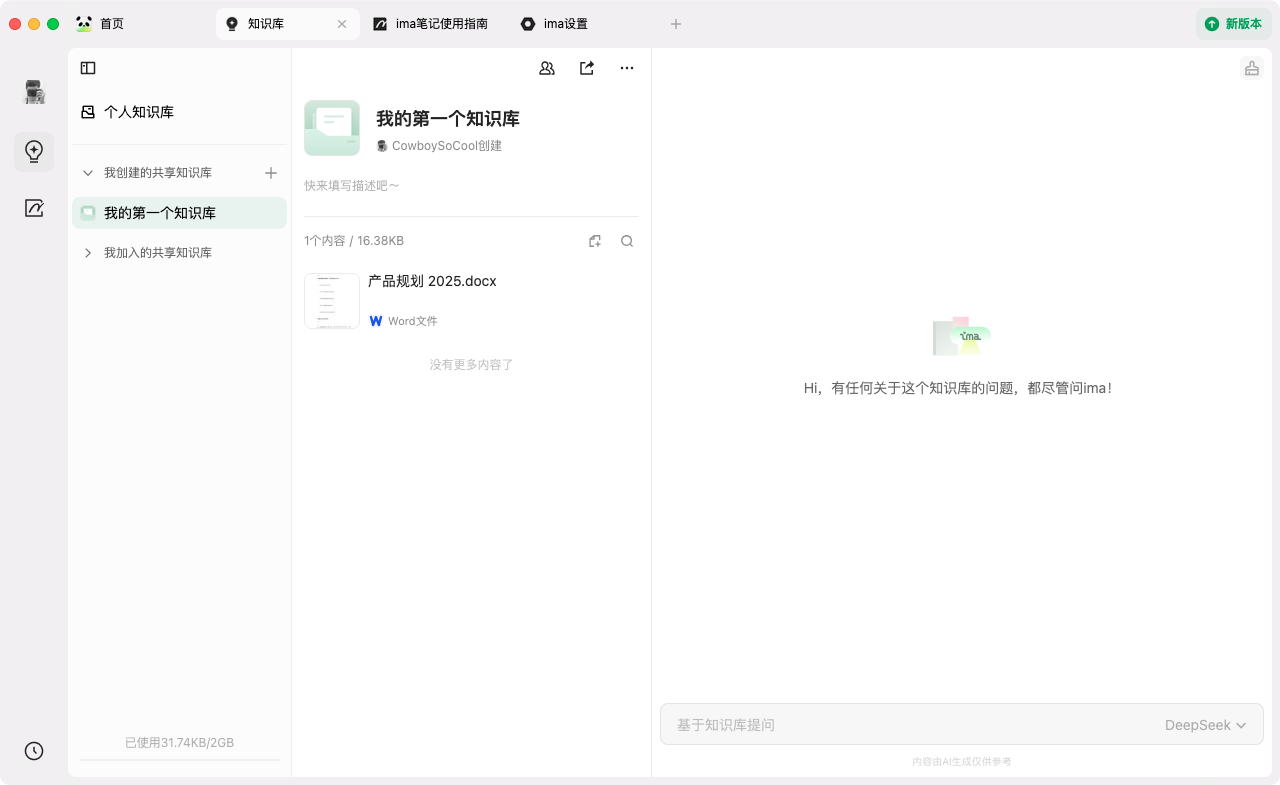The width and height of the screenshot is (1280, 785).
Task: Open the knowledge base lightbulb sidebar icon
Action: [x=34, y=152]
